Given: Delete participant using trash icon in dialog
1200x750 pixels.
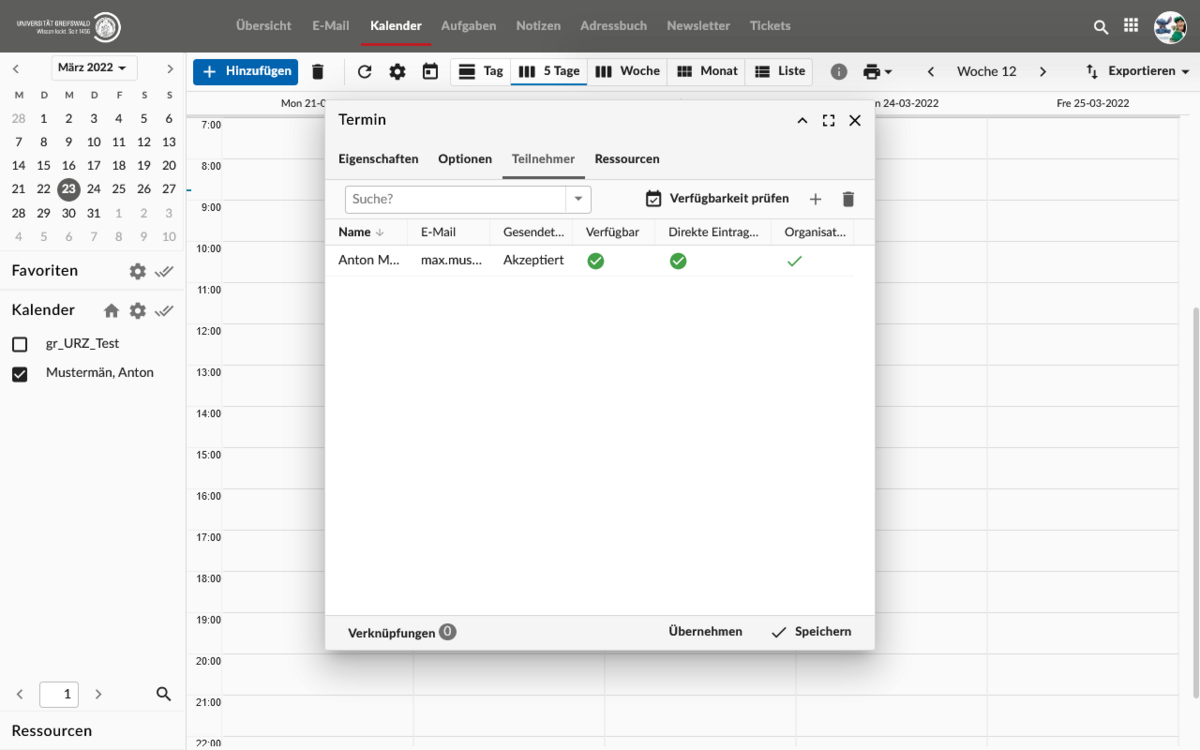Looking at the screenshot, I should [x=848, y=199].
